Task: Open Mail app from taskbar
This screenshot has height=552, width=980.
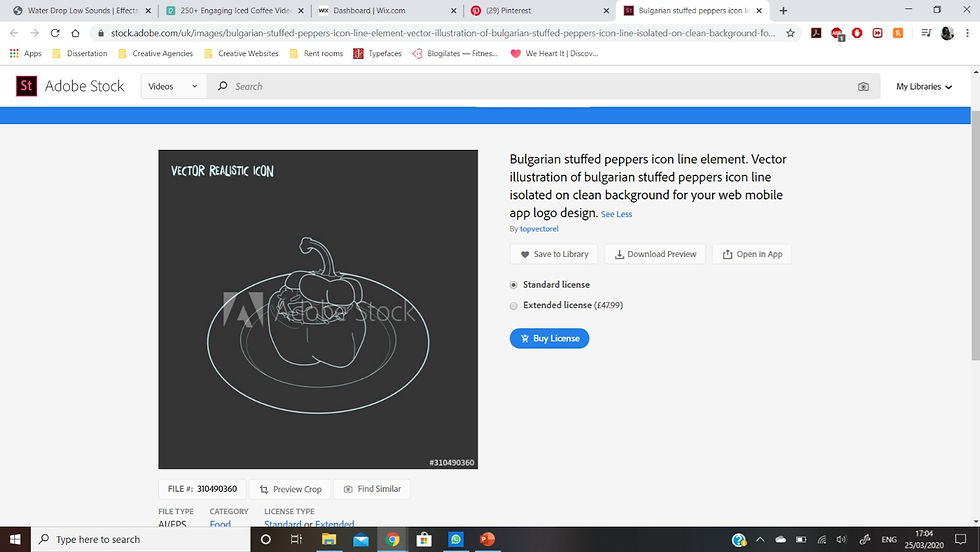Action: pyautogui.click(x=361, y=539)
